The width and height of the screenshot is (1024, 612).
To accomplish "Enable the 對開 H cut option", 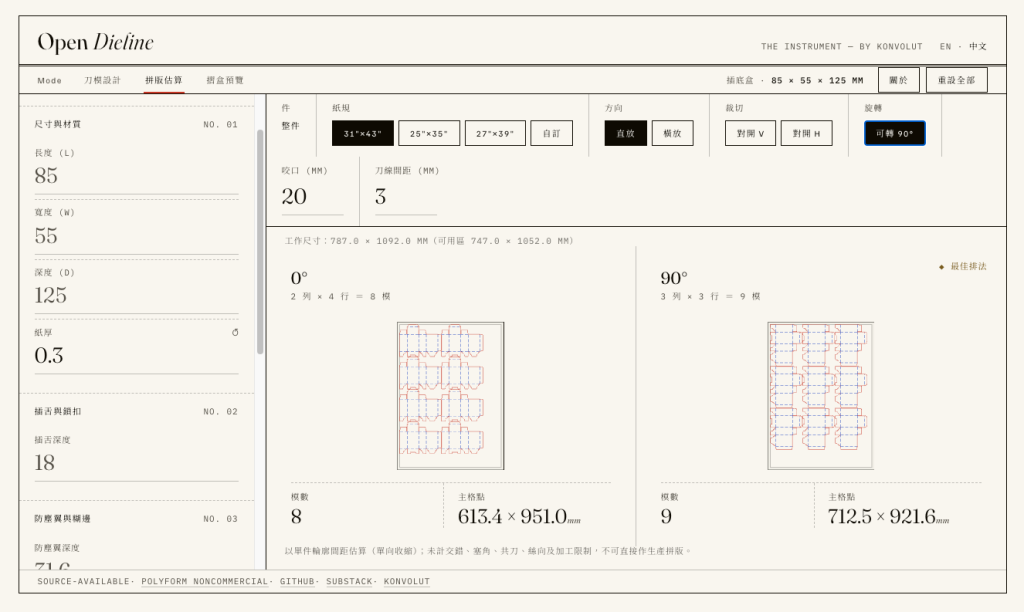I will coord(807,133).
